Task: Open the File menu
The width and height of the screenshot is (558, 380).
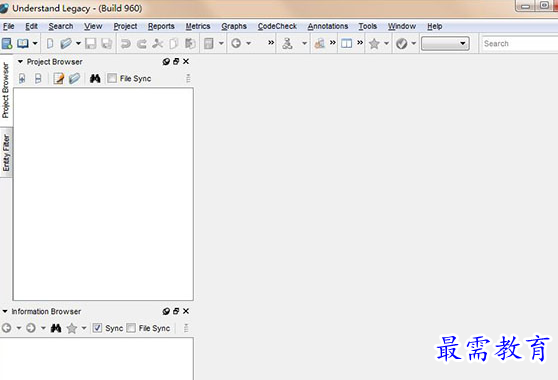Action: (9, 26)
